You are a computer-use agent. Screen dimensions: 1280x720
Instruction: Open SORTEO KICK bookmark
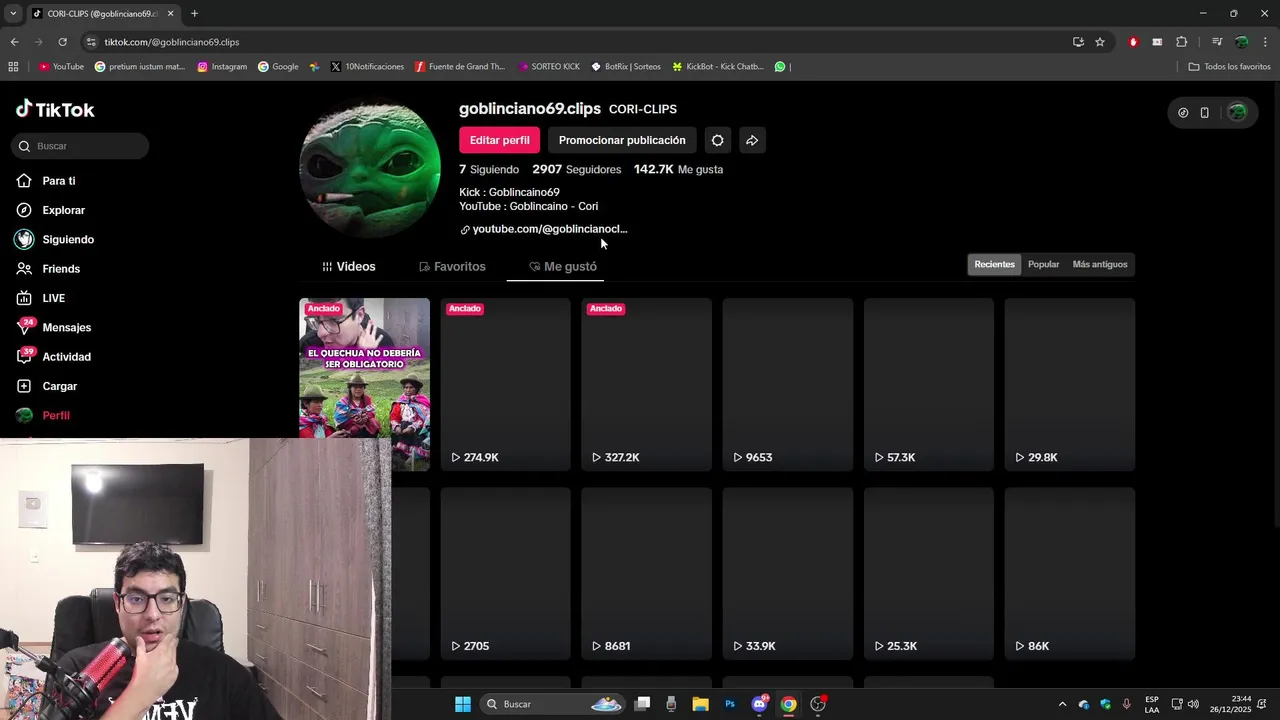(549, 67)
